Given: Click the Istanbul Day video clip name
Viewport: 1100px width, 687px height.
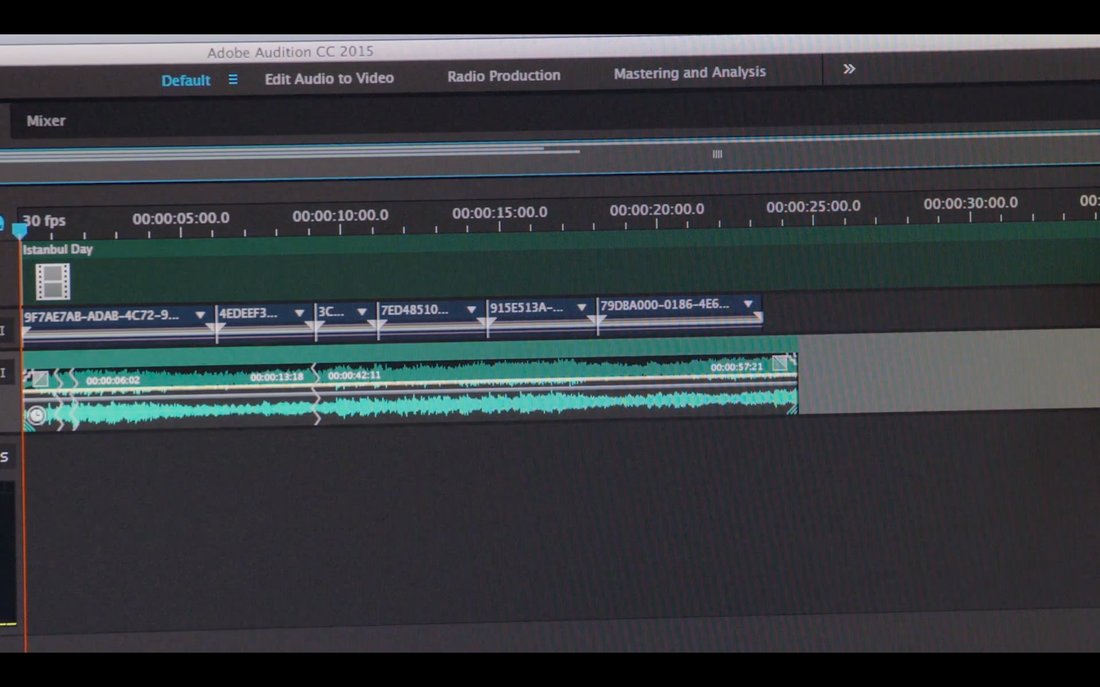Looking at the screenshot, I should coord(58,249).
